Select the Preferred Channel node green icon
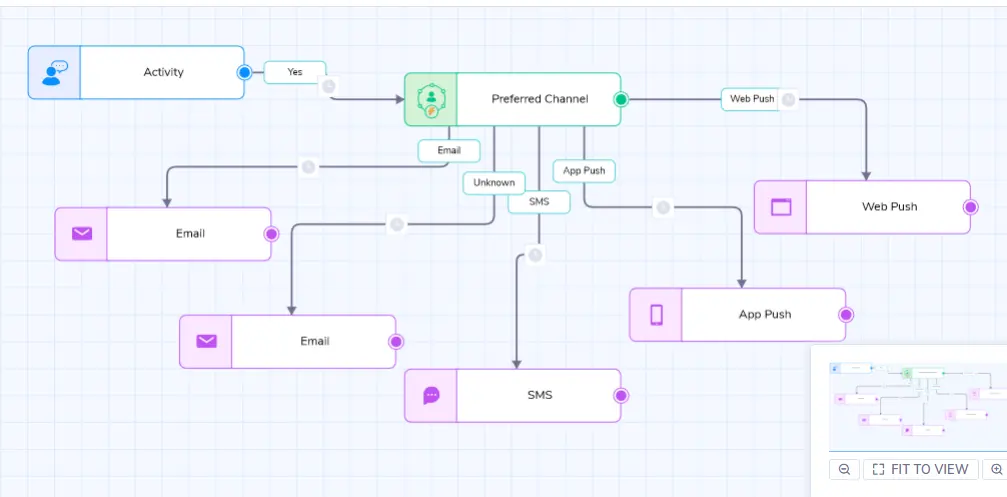 pos(431,100)
